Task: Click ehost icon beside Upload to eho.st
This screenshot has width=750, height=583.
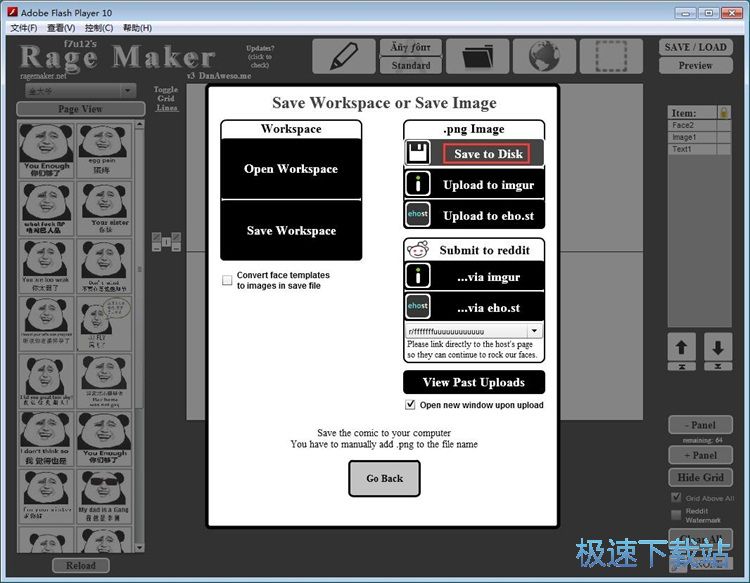Action: click(418, 215)
